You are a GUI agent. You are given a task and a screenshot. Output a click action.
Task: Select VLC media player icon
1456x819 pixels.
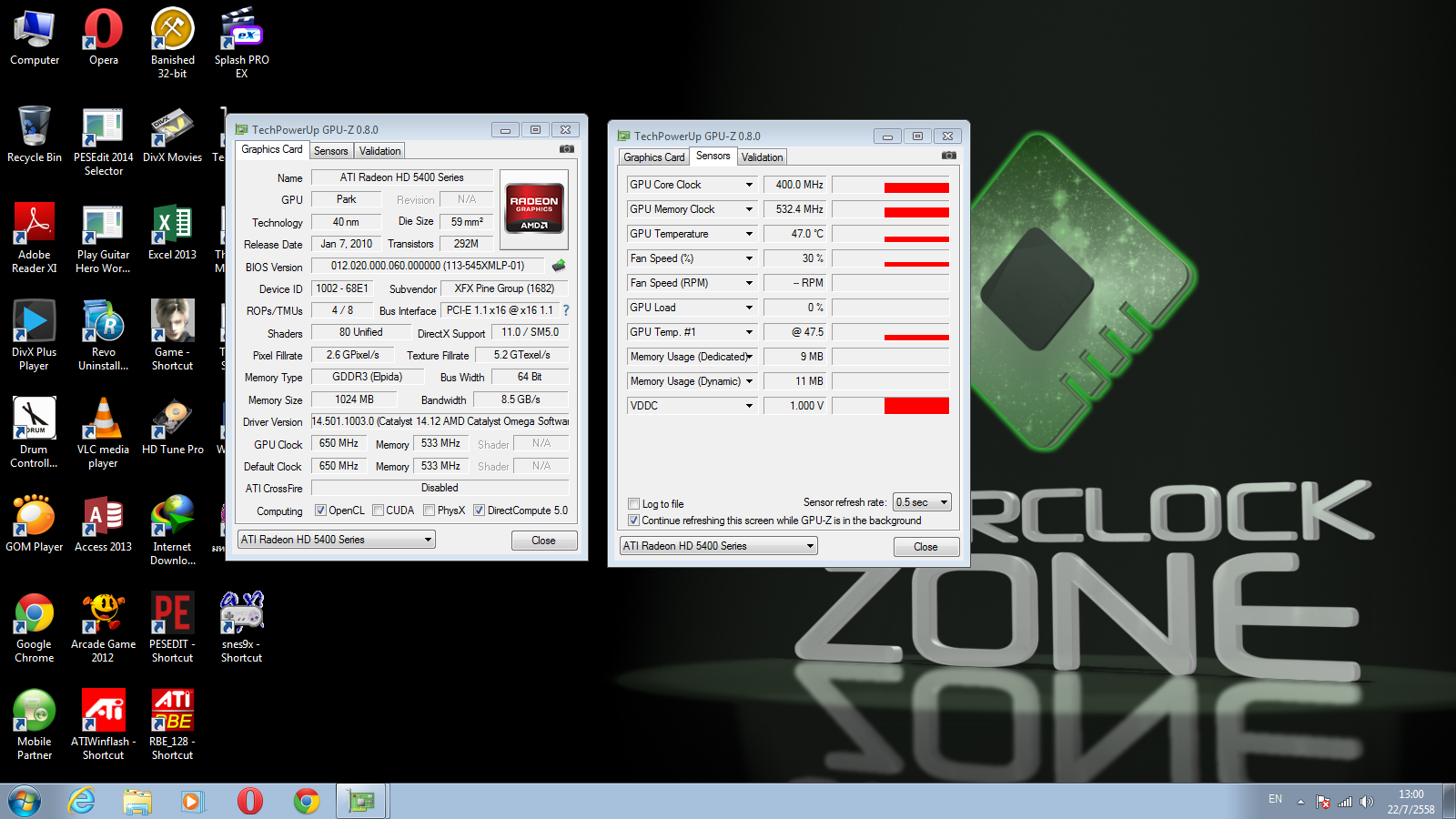pyautogui.click(x=104, y=433)
